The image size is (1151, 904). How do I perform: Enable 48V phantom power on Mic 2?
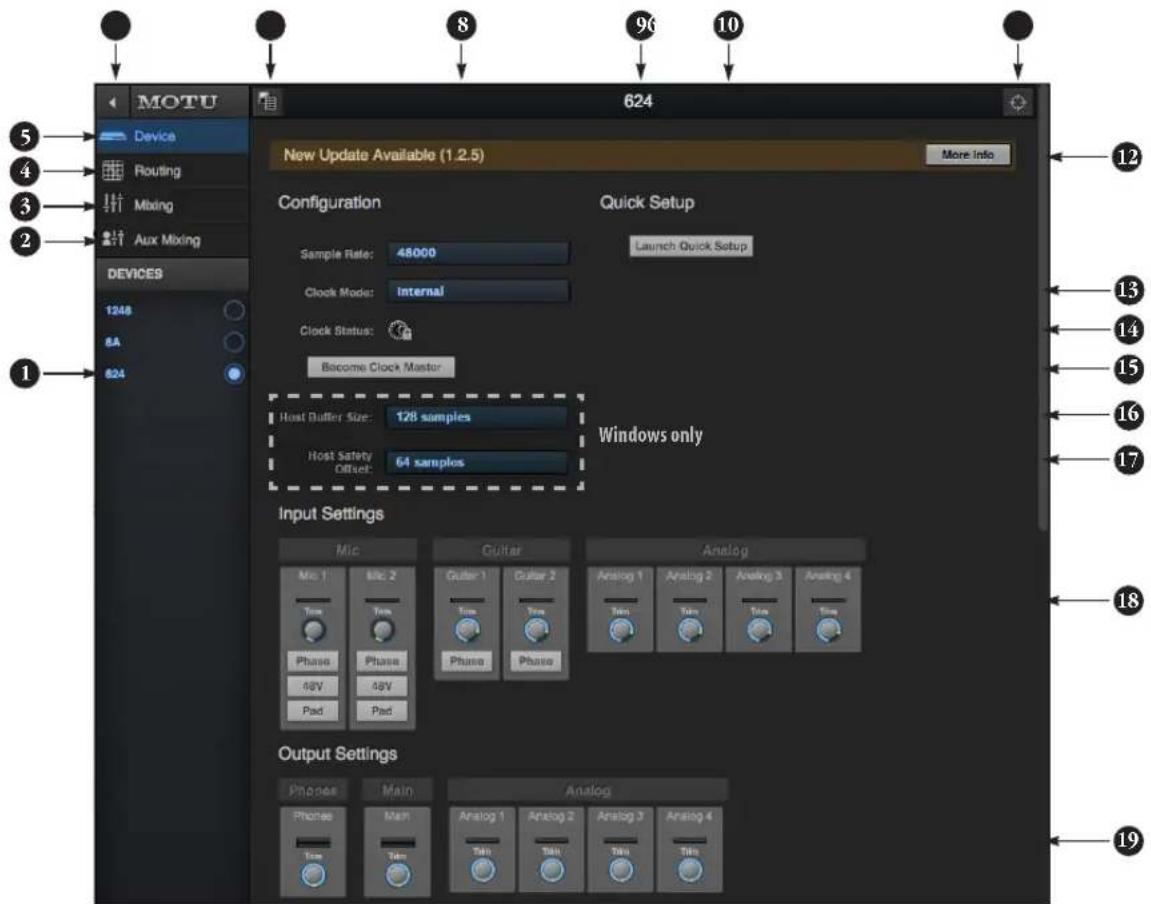point(382,686)
